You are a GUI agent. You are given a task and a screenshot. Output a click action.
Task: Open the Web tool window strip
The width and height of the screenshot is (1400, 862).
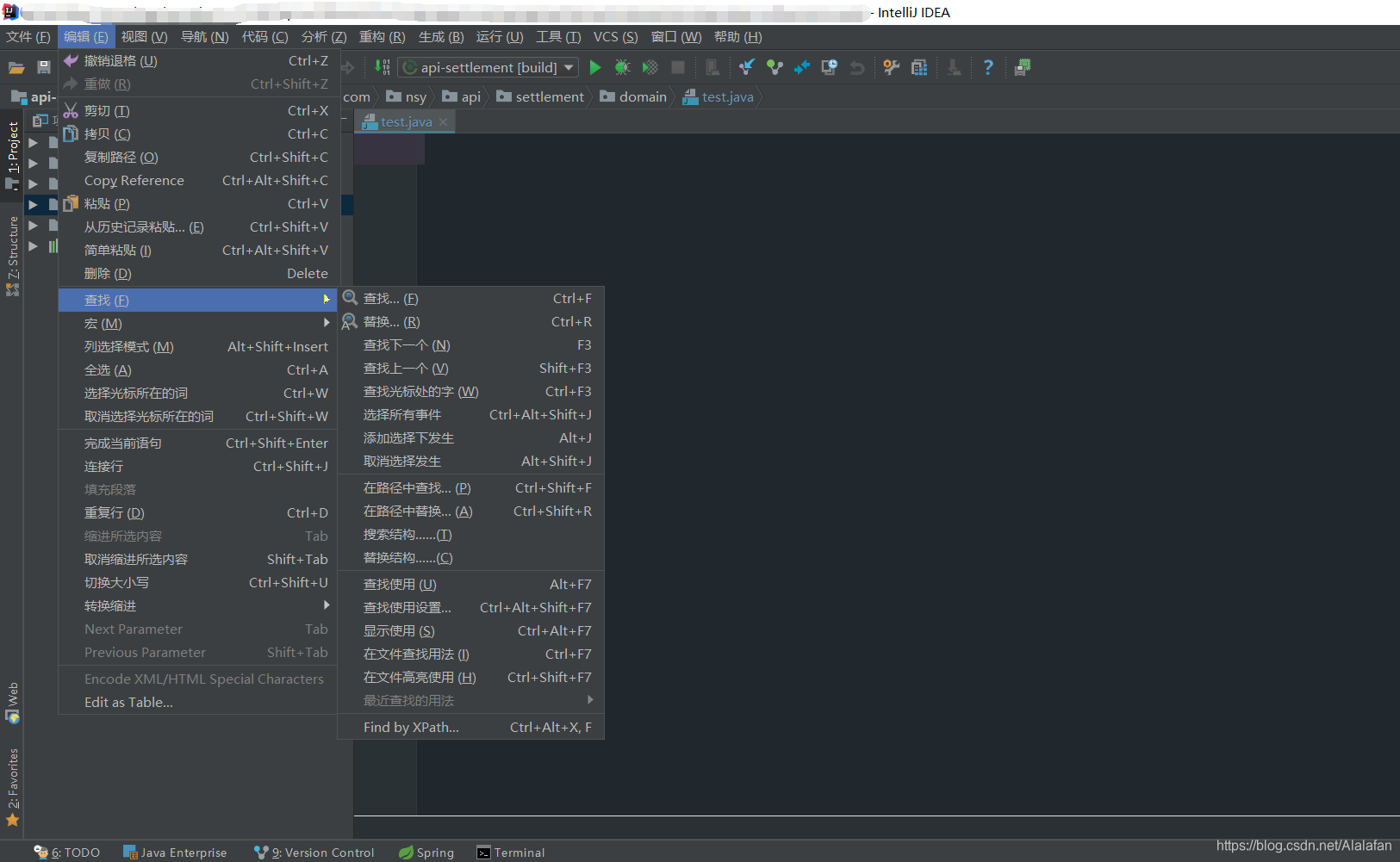pyautogui.click(x=12, y=703)
